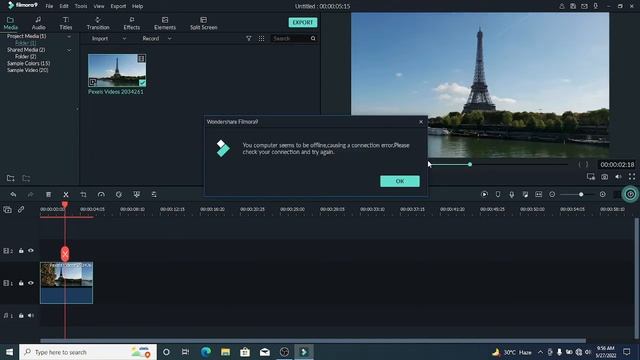Click the Add Track icon above tracks

(7, 209)
